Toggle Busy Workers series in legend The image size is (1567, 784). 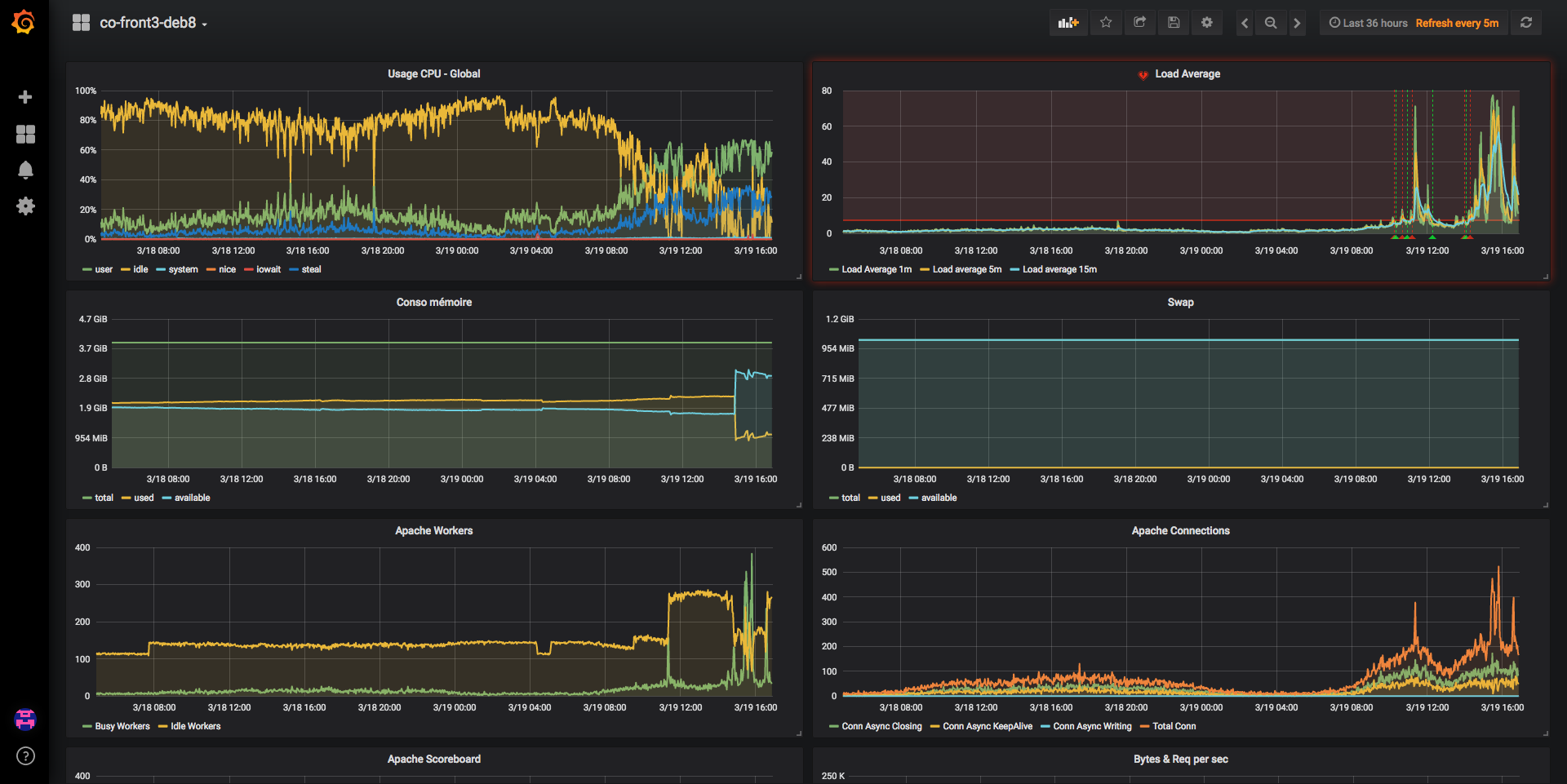click(x=122, y=727)
